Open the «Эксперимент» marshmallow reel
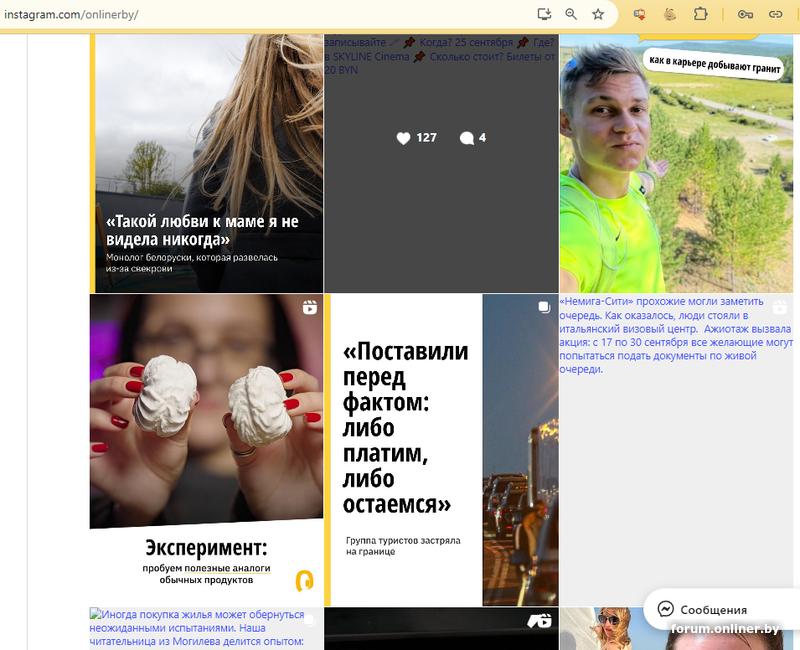 pos(207,450)
